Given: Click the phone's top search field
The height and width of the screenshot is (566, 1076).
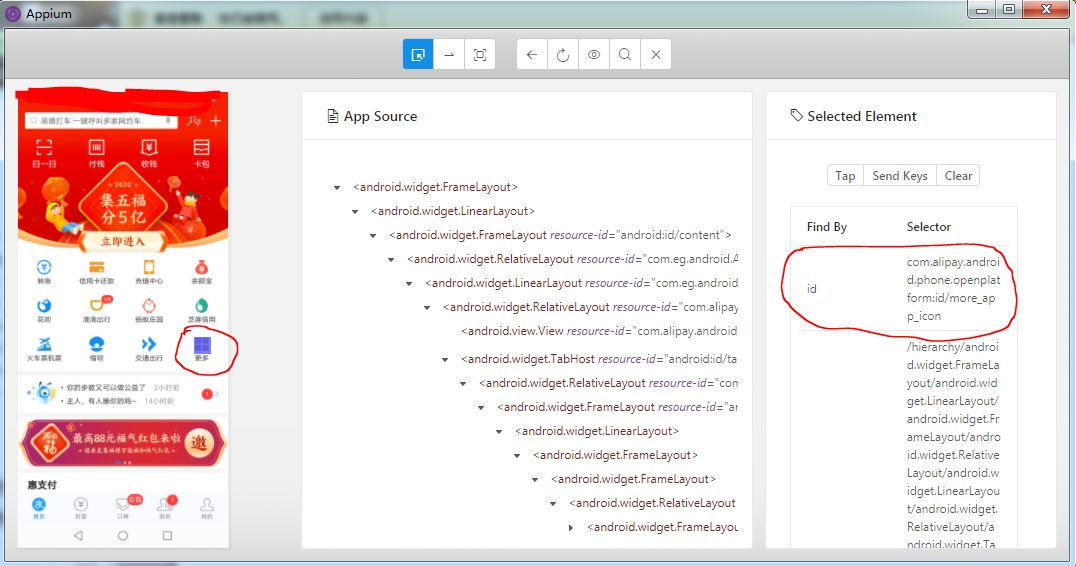Looking at the screenshot, I should click(x=101, y=121).
